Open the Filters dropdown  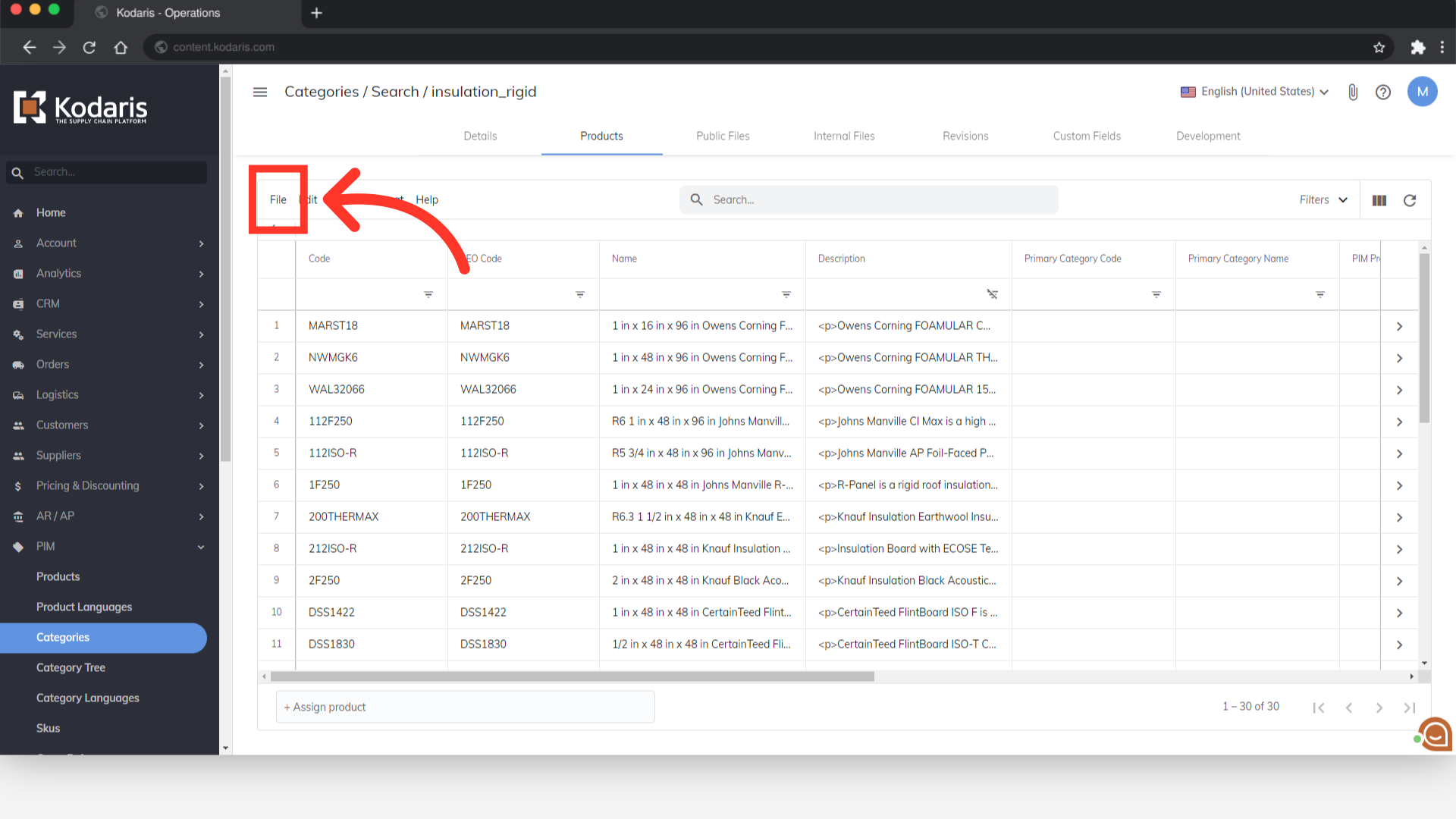(1323, 200)
